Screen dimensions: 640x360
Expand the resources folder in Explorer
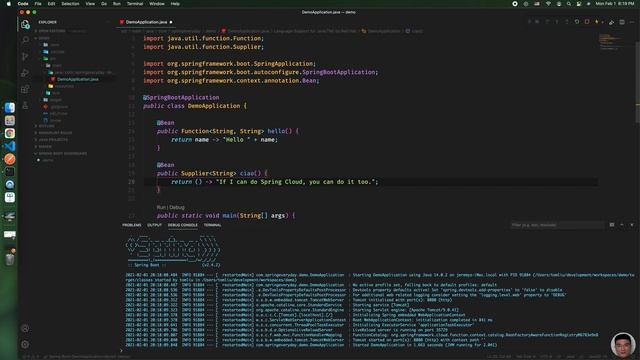64,86
